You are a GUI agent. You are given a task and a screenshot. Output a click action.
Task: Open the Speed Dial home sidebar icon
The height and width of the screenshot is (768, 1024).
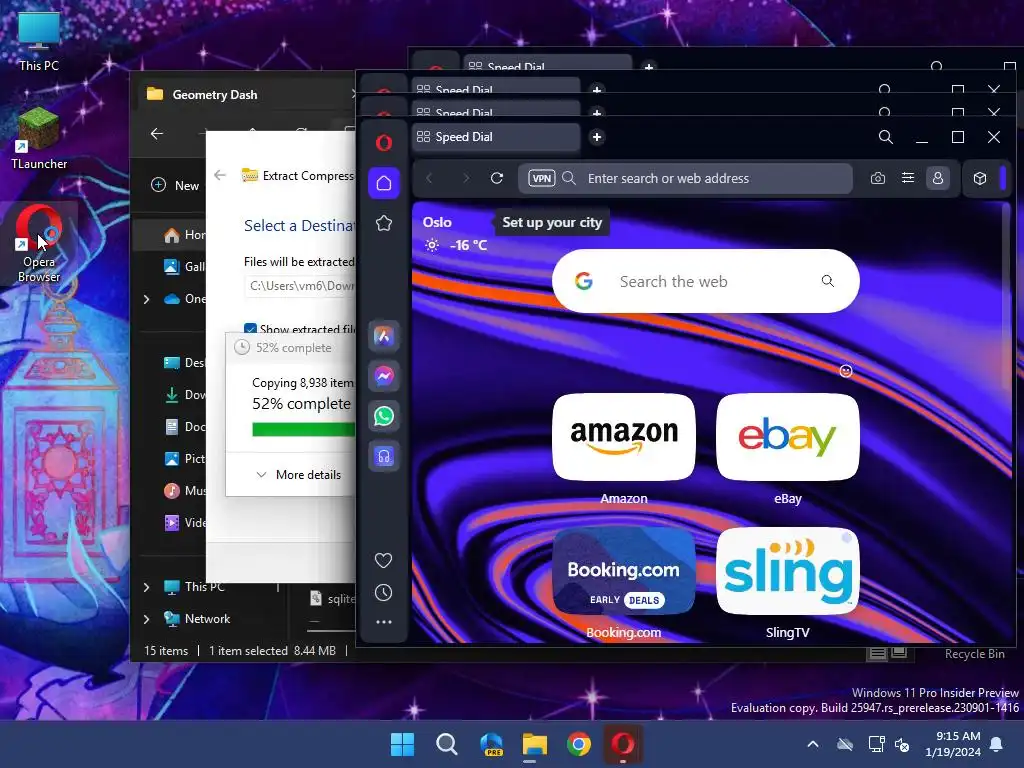pos(384,183)
